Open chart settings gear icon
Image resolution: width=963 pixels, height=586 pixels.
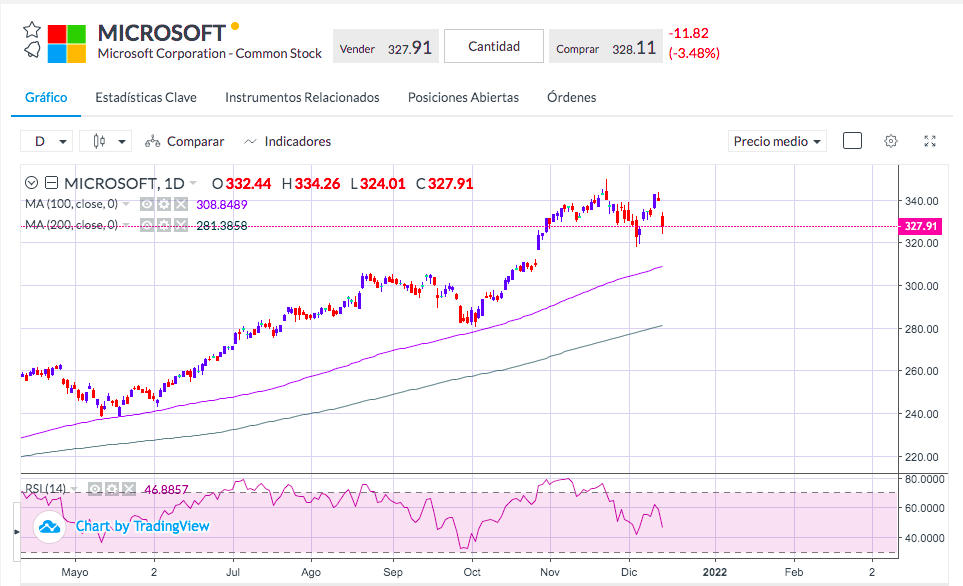(x=891, y=141)
